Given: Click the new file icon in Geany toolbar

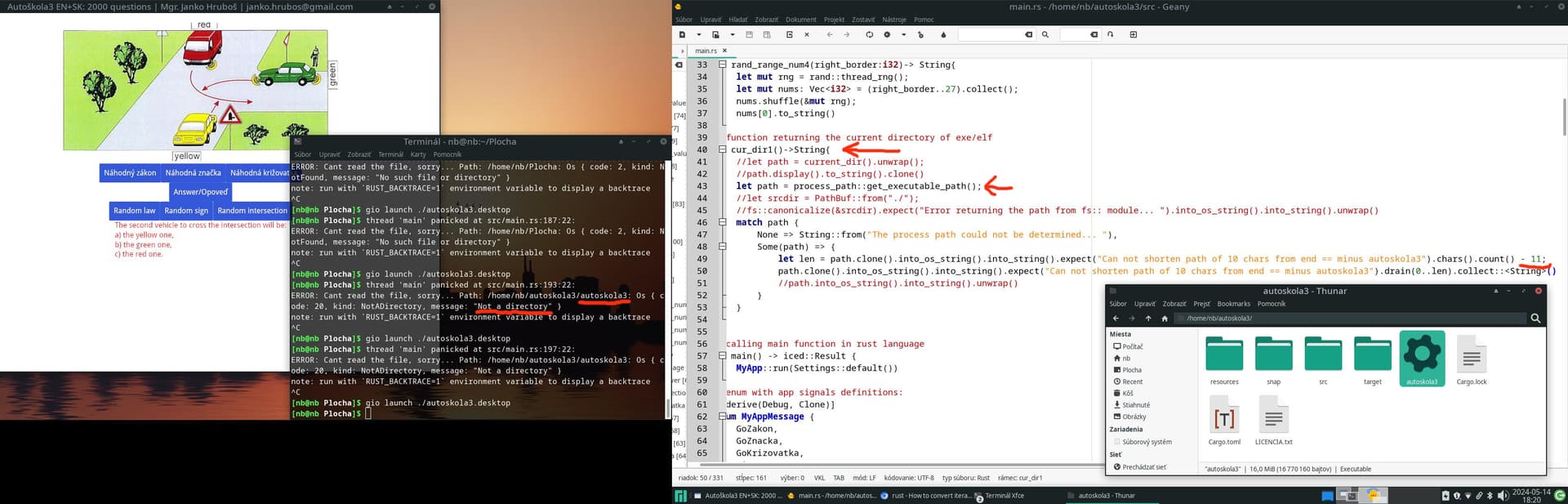Looking at the screenshot, I should click(x=683, y=35).
